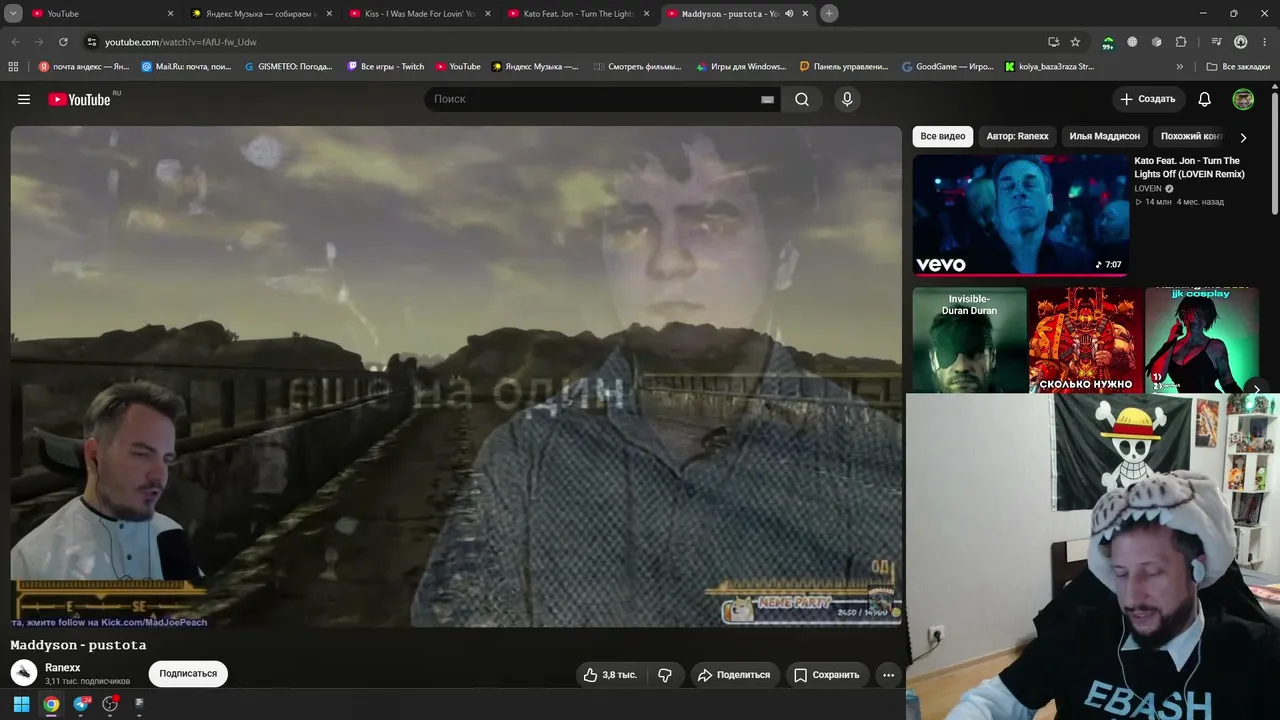This screenshot has width=1280, height=720.
Task: Open the 'СКОЛЬКО НУЖНО' Short thumbnail
Action: pos(1086,340)
